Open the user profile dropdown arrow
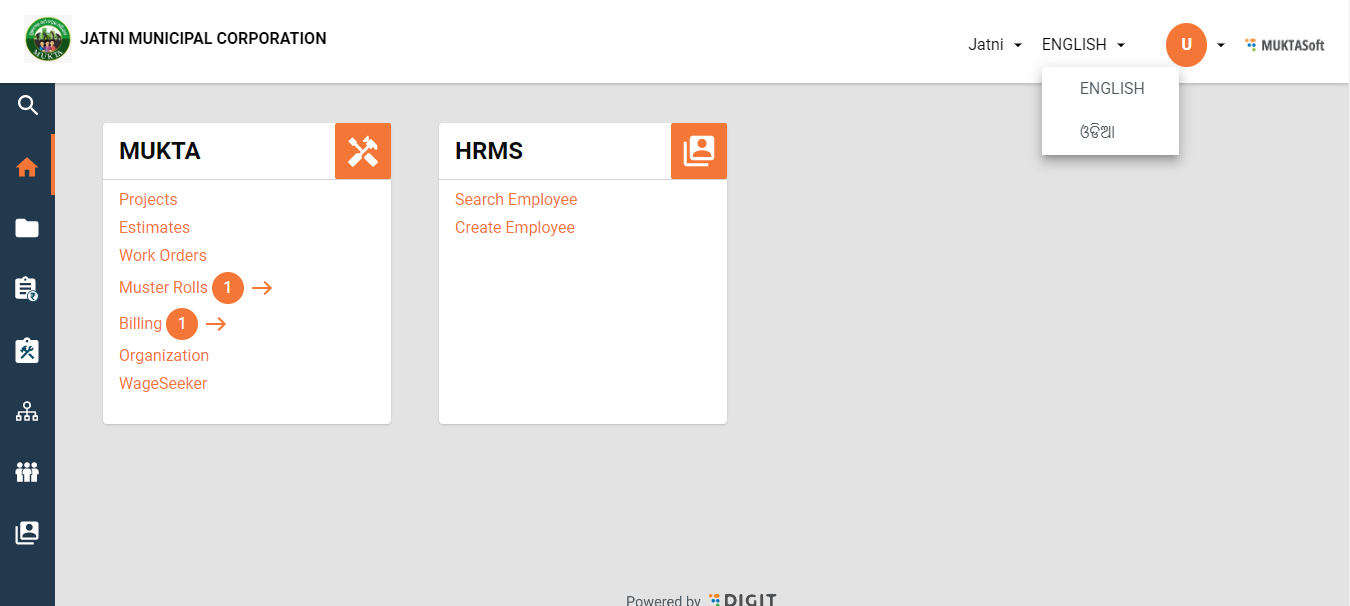The height and width of the screenshot is (606, 1350). (x=1221, y=45)
